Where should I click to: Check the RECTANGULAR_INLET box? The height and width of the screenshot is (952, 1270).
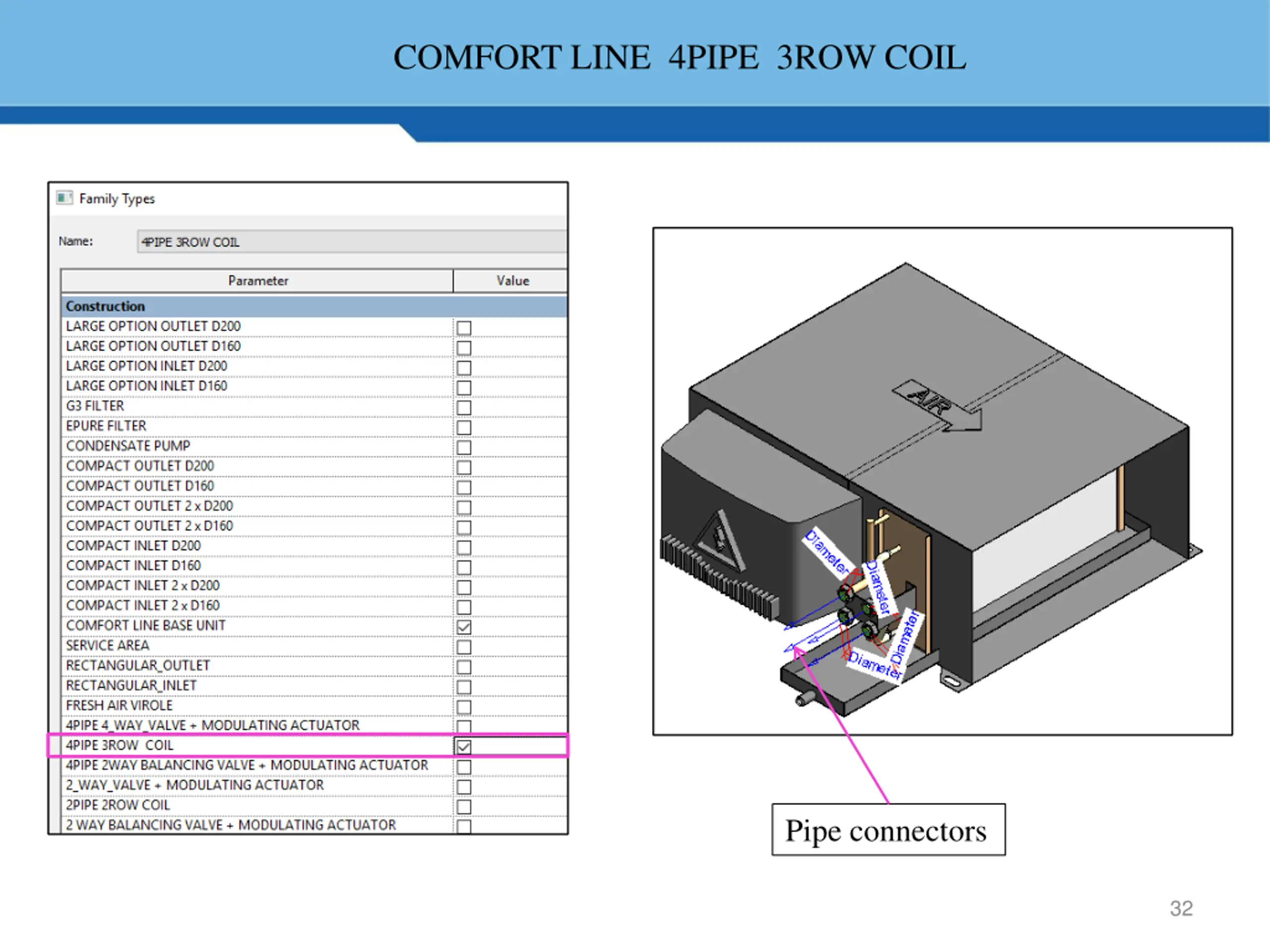463,687
